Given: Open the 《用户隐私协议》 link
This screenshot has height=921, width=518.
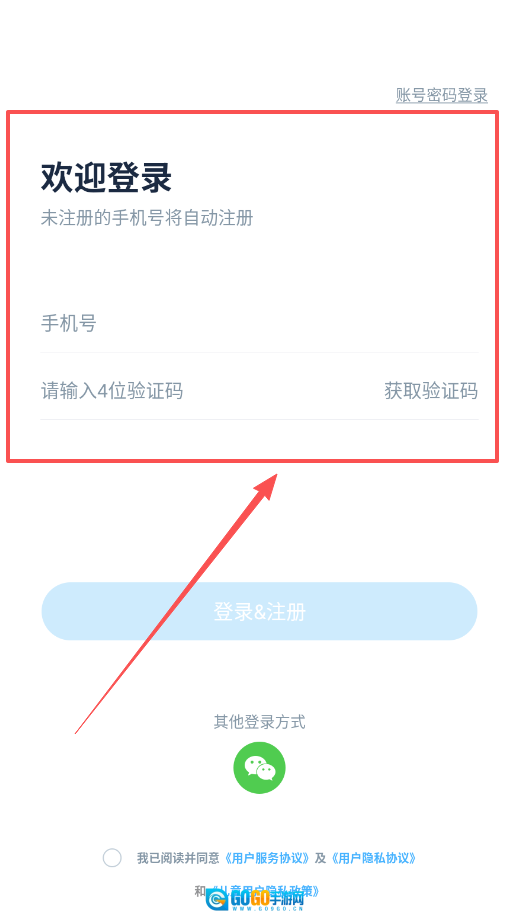Looking at the screenshot, I should [374, 858].
